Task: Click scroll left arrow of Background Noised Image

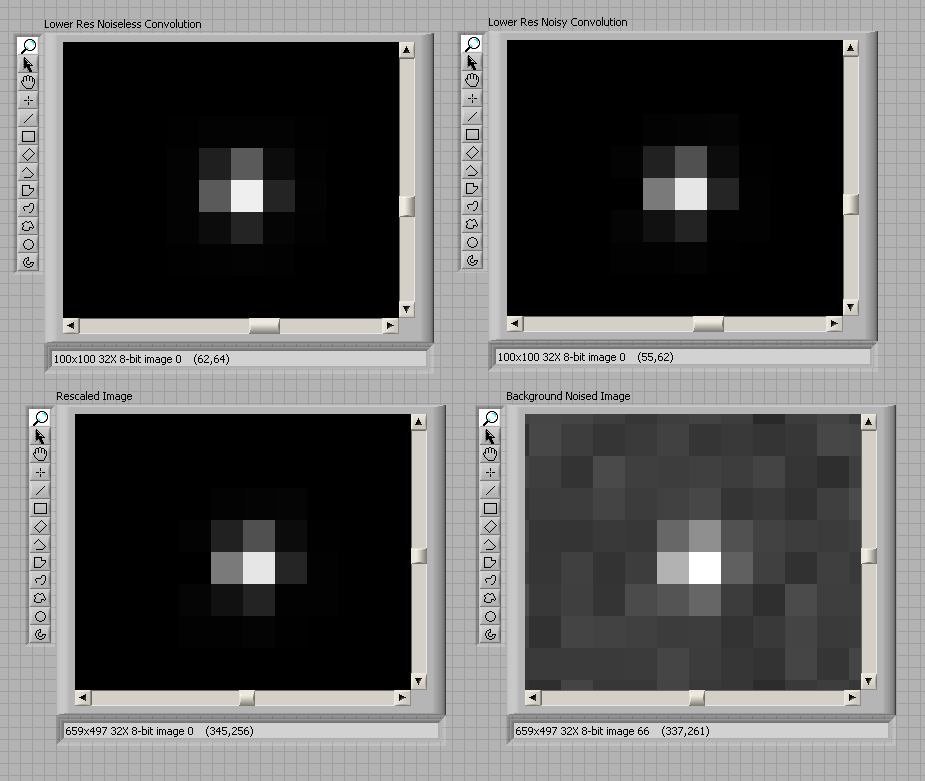Action: [532, 698]
